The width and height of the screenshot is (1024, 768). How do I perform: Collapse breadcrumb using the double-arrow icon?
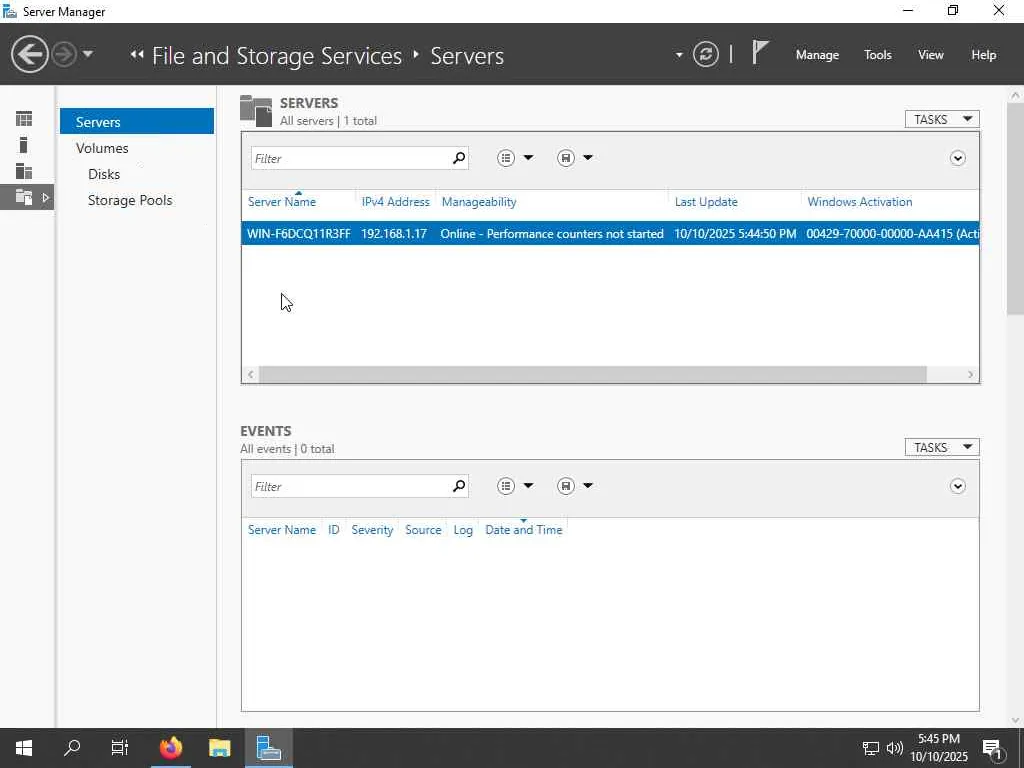(136, 55)
